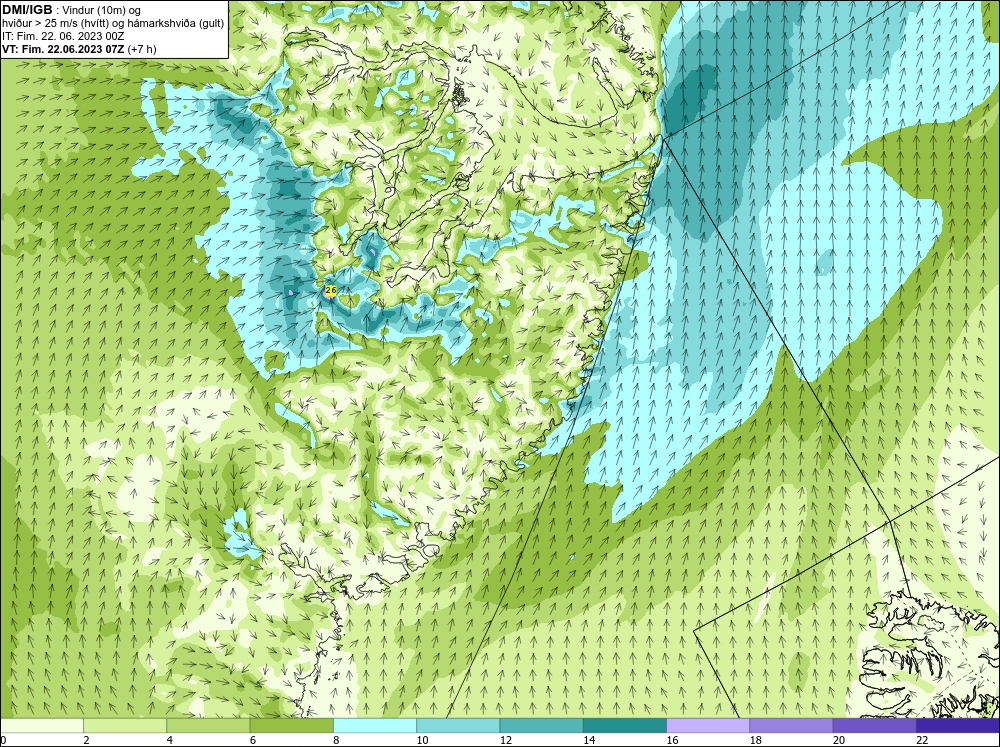Click the legend scale value 2
Image resolution: width=1000 pixels, height=747 pixels.
[x=86, y=740]
